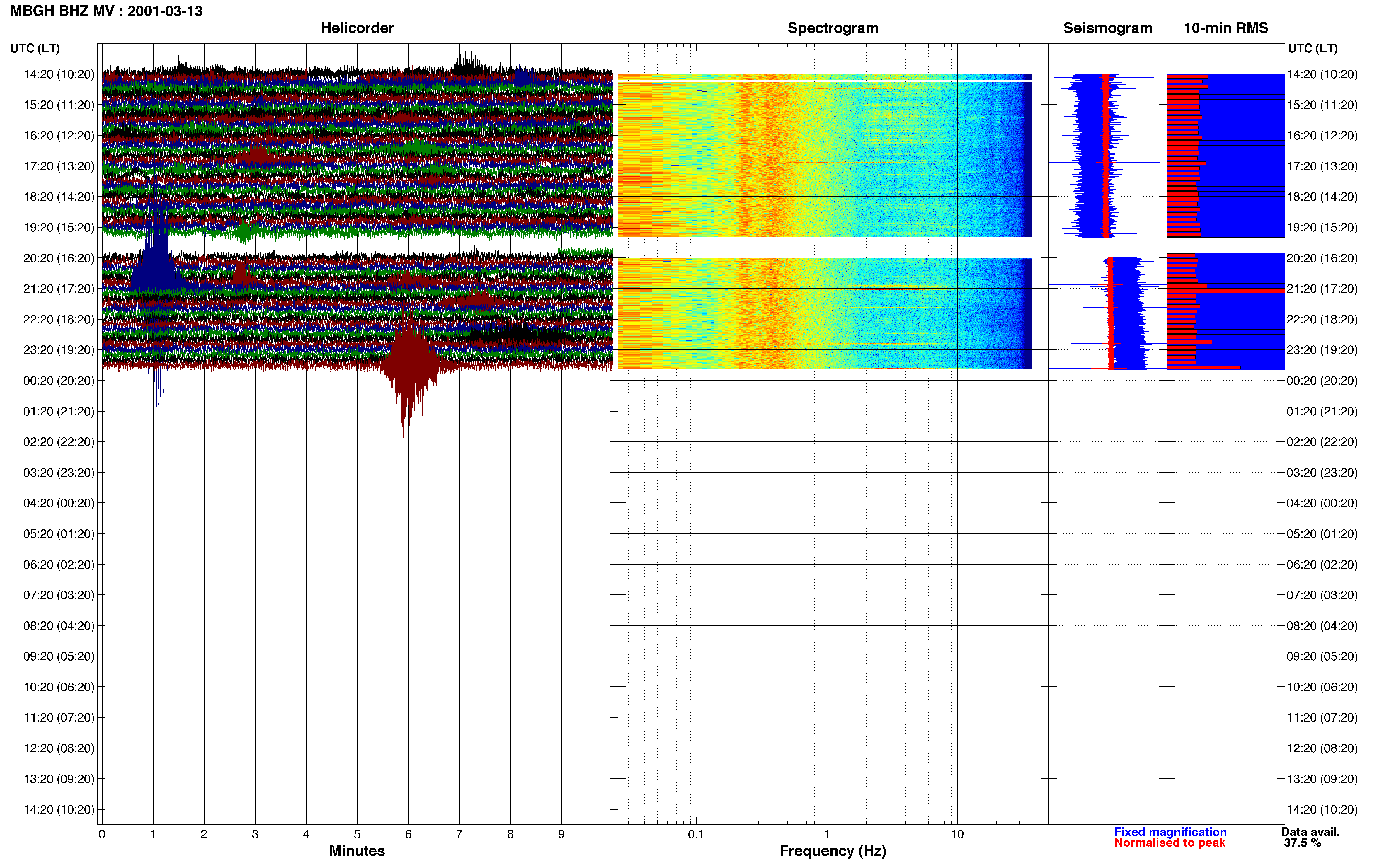Screen dimensions: 1389x868
Task: Click right-side time label '21:20 (17:20)'
Action: pyautogui.click(x=1322, y=289)
